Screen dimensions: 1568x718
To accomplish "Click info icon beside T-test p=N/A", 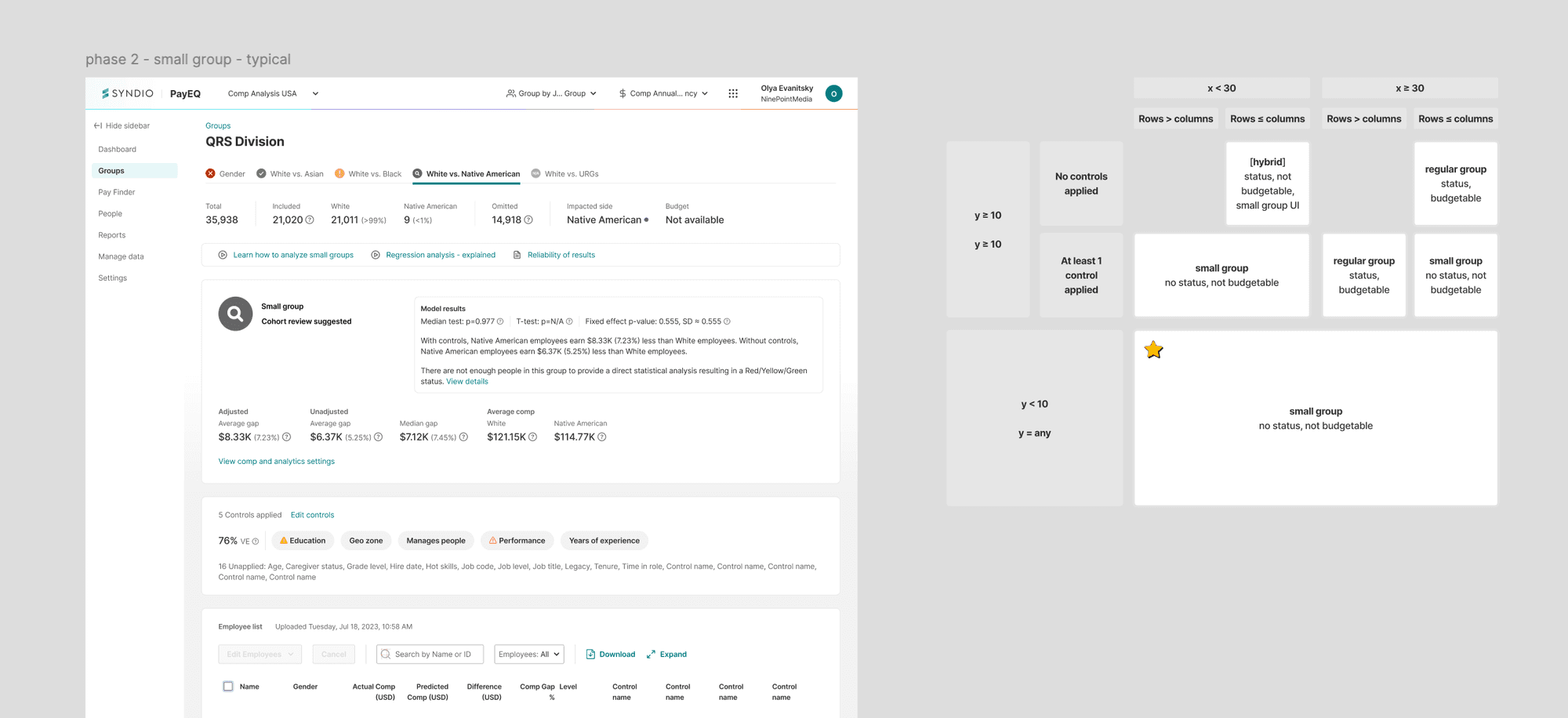I will [x=569, y=321].
